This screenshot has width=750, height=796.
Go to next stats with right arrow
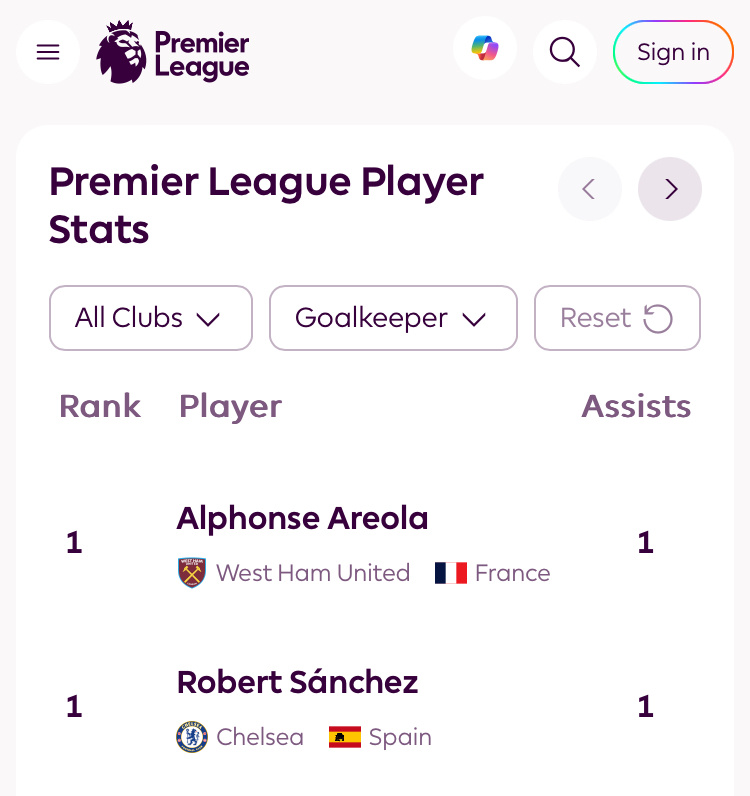(x=670, y=189)
